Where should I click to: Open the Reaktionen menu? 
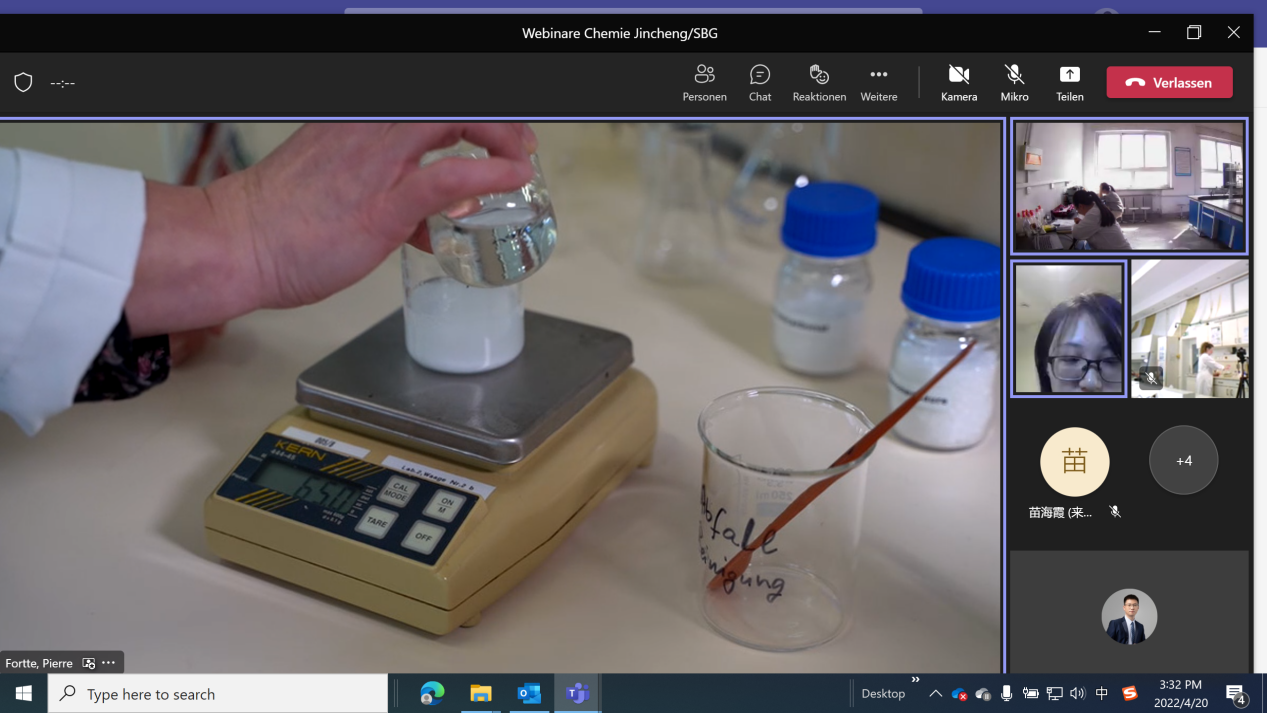[819, 83]
